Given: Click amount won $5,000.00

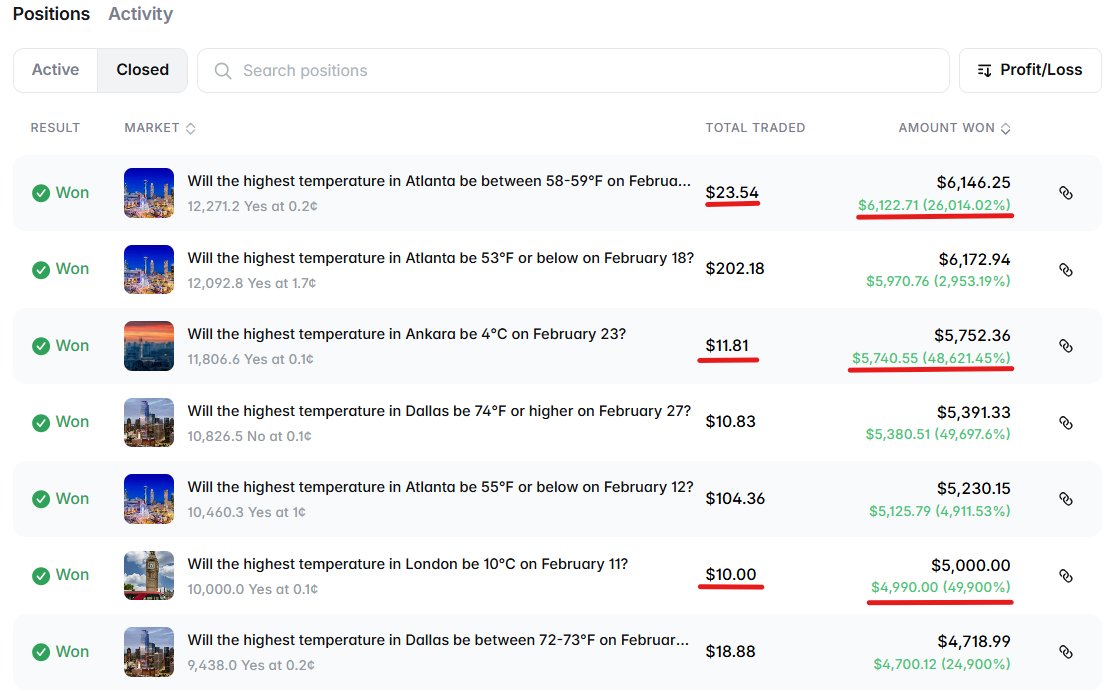Looking at the screenshot, I should [971, 566].
